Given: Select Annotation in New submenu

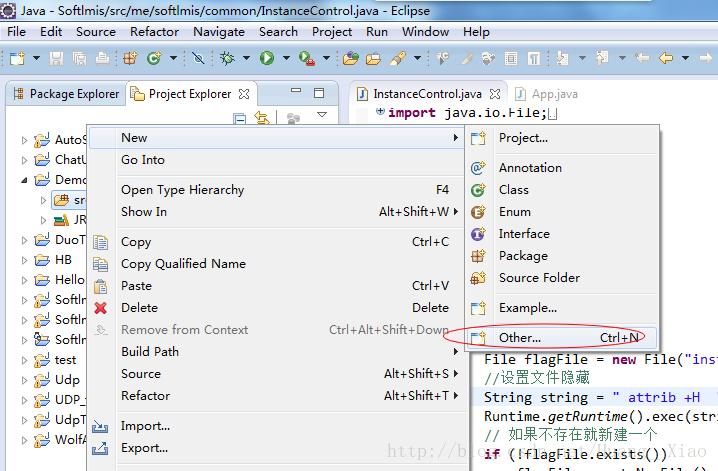Looking at the screenshot, I should (562, 168).
